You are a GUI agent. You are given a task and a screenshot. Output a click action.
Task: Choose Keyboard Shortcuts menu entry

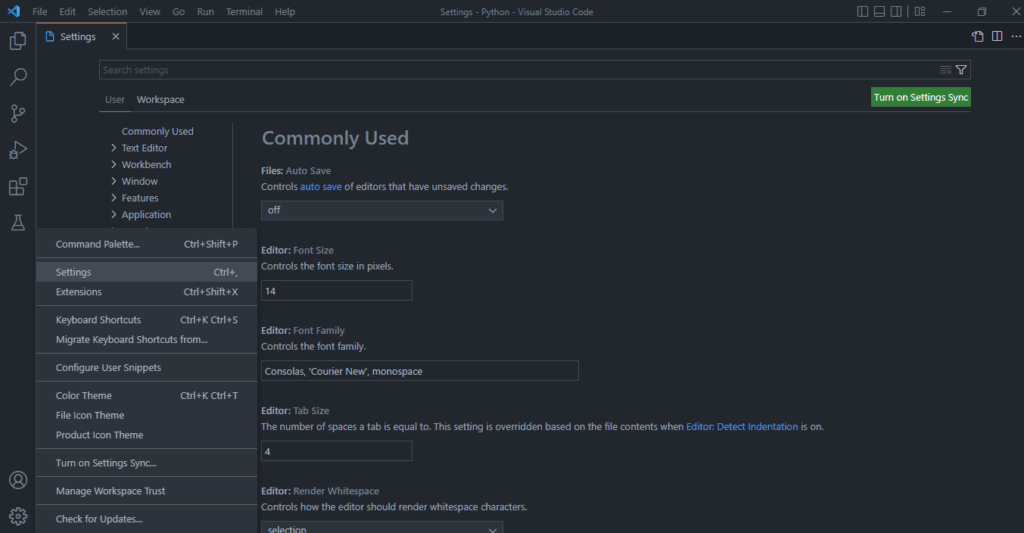(x=147, y=320)
